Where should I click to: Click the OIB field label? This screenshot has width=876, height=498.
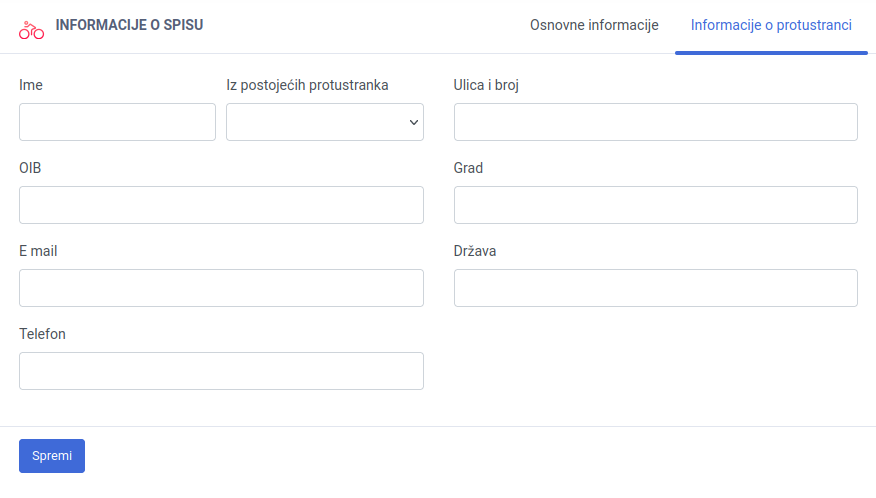30,168
